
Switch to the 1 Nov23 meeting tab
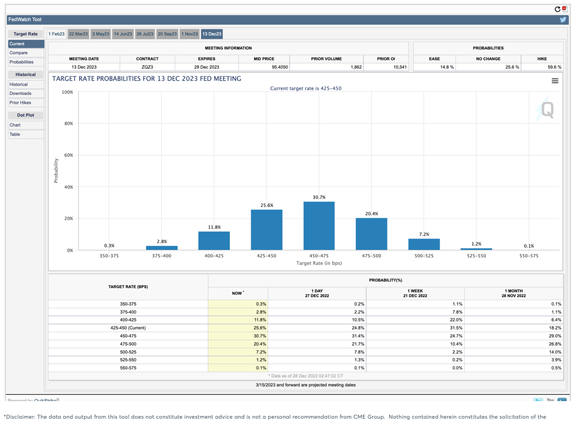190,34
